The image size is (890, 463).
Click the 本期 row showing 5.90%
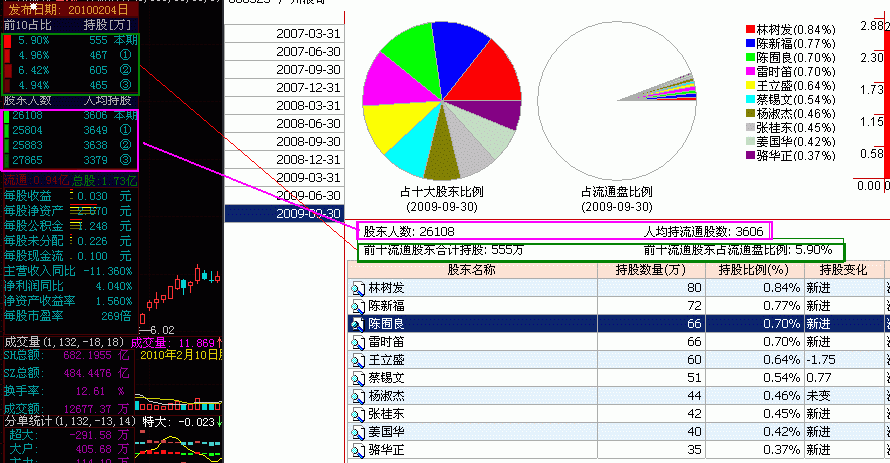coord(70,40)
